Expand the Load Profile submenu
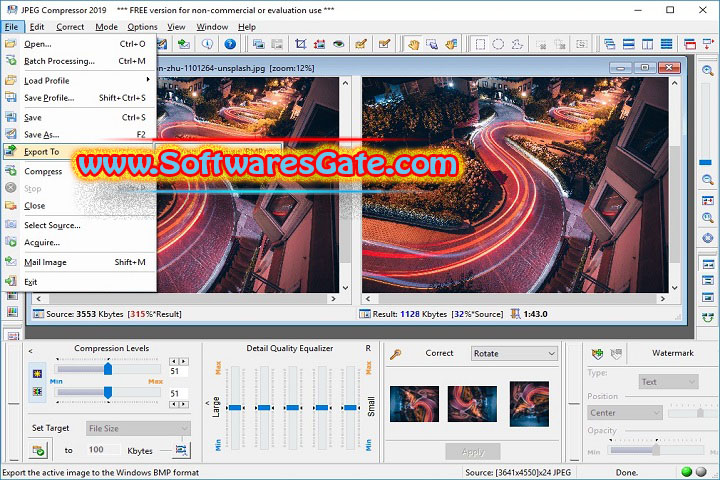 (x=79, y=80)
